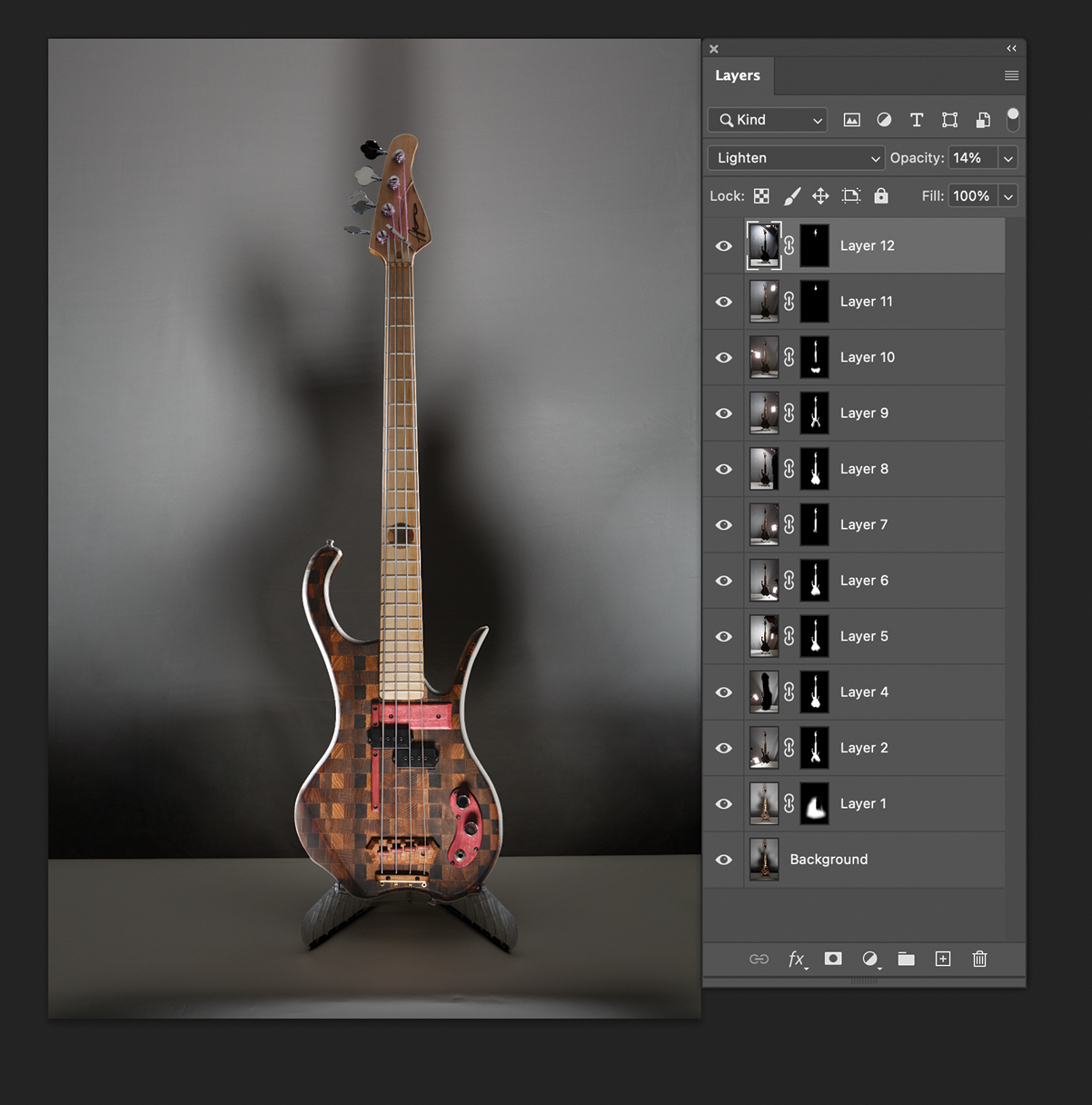Click the Background layer thumbnail

coord(764,859)
